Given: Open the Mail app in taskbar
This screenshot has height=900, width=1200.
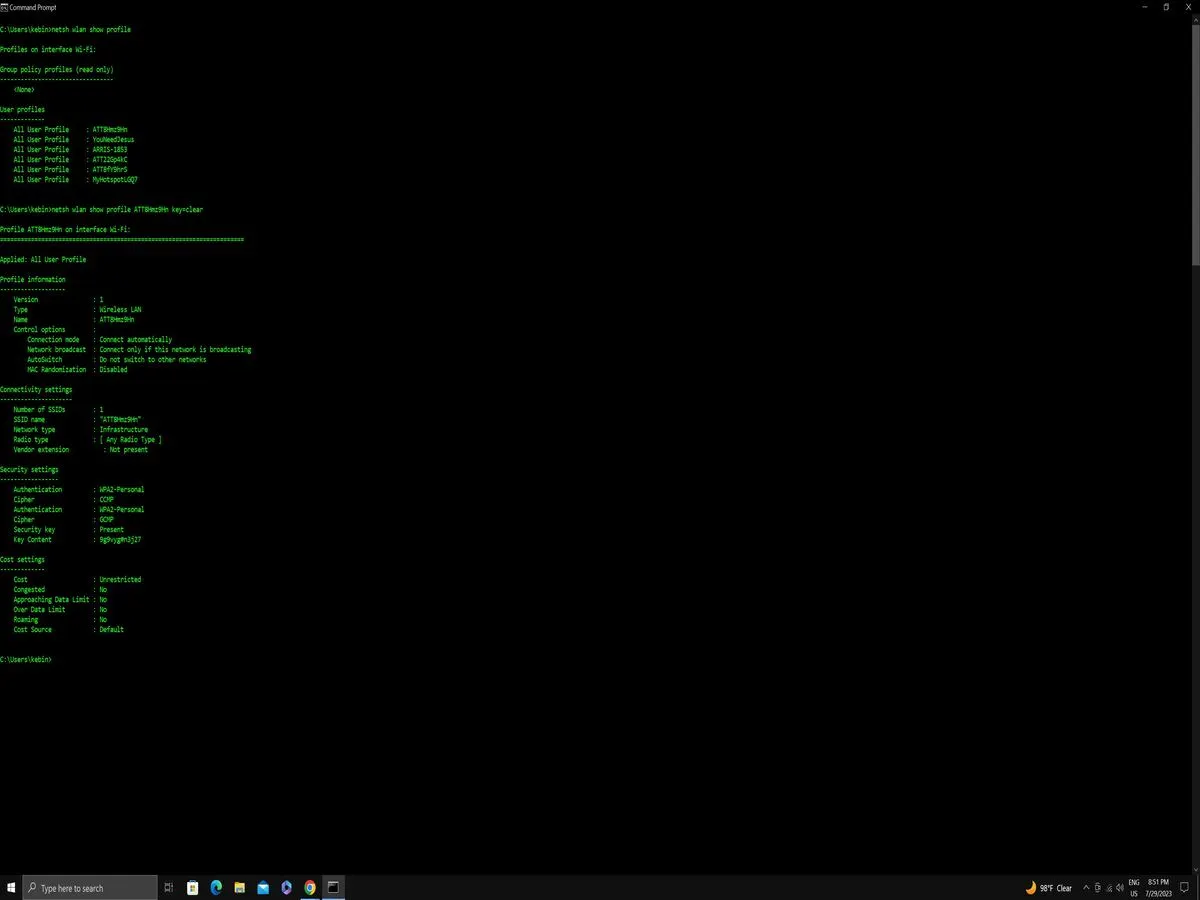Looking at the screenshot, I should pyautogui.click(x=263, y=887).
